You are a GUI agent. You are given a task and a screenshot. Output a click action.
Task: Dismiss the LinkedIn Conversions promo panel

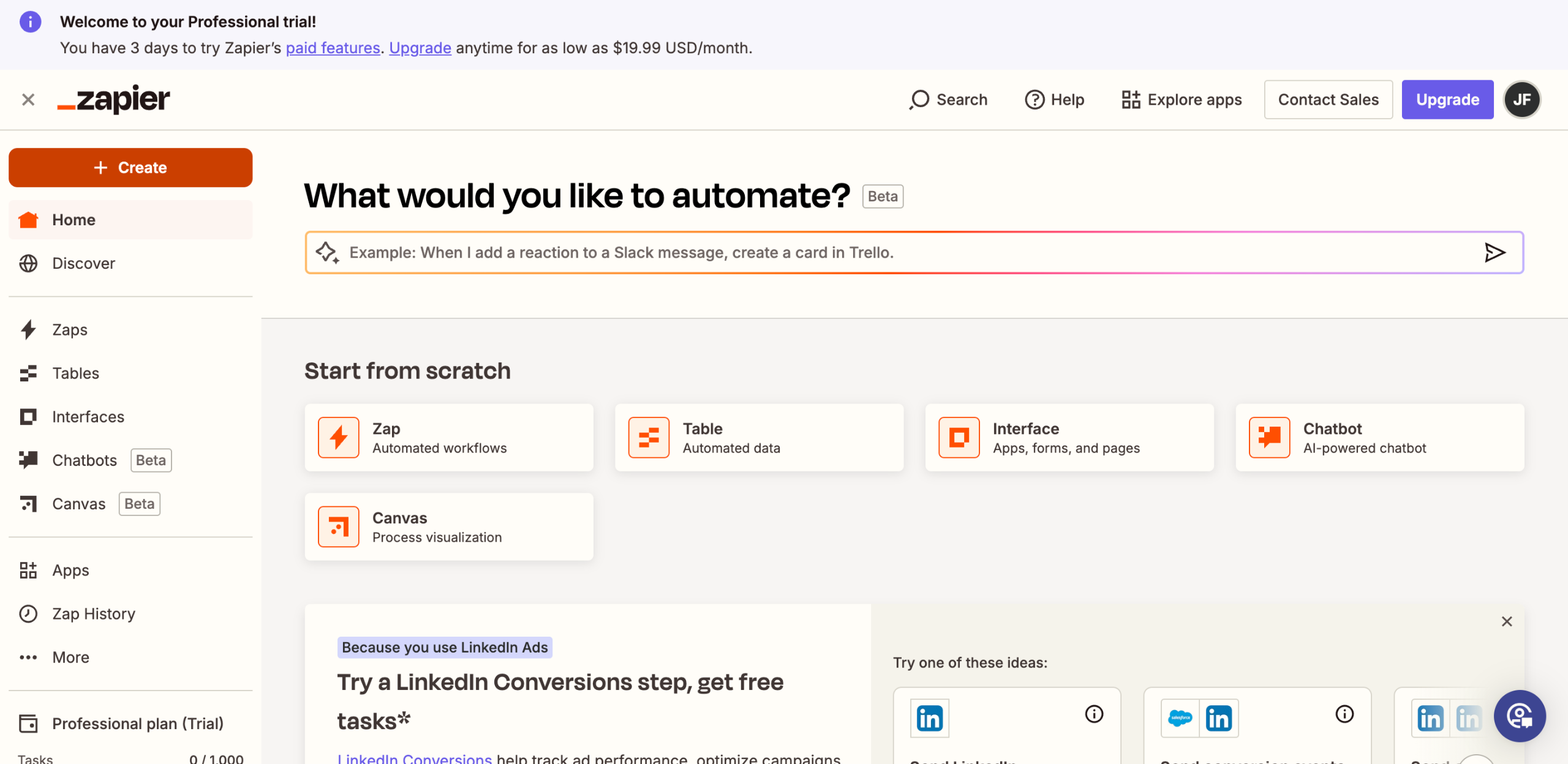(x=1507, y=621)
